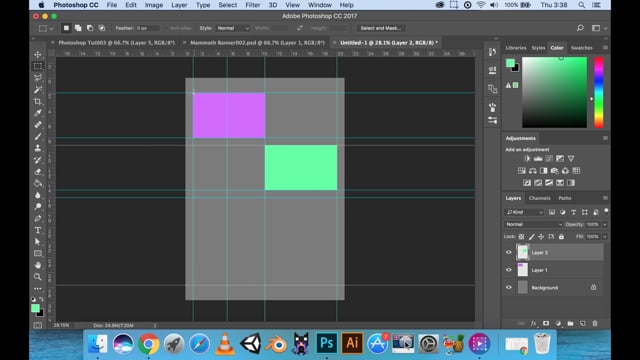The width and height of the screenshot is (640, 360).
Task: Select the Pen tool
Action: (38, 218)
